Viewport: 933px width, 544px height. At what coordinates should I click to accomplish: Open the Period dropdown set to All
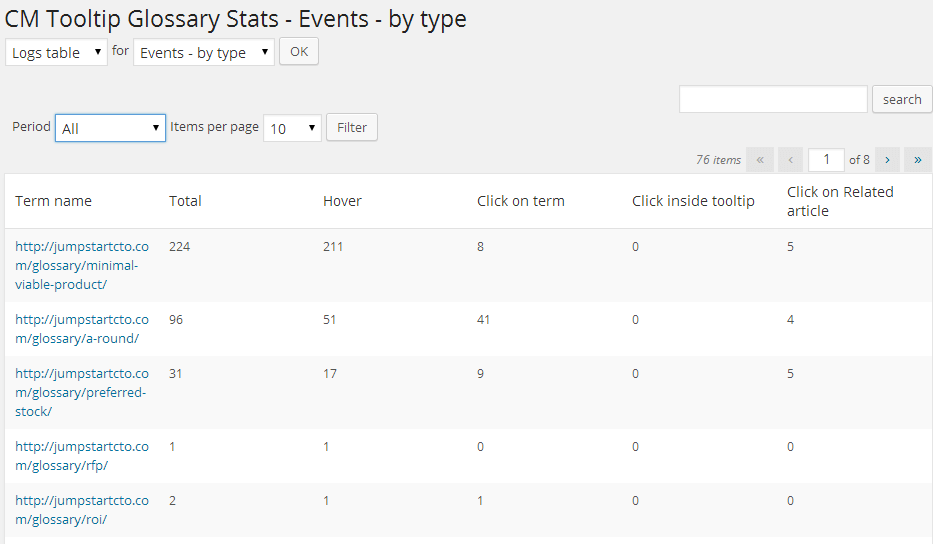coord(110,128)
